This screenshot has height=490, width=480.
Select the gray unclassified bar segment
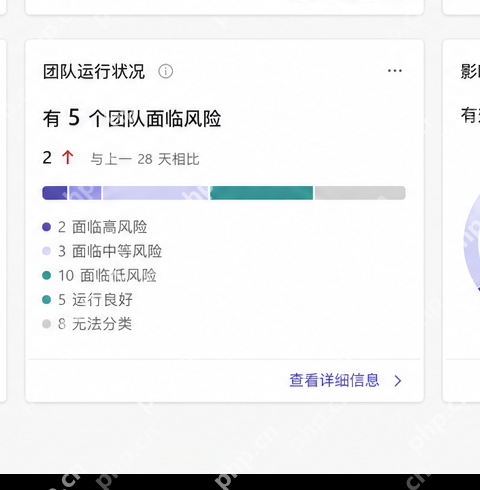pos(360,193)
